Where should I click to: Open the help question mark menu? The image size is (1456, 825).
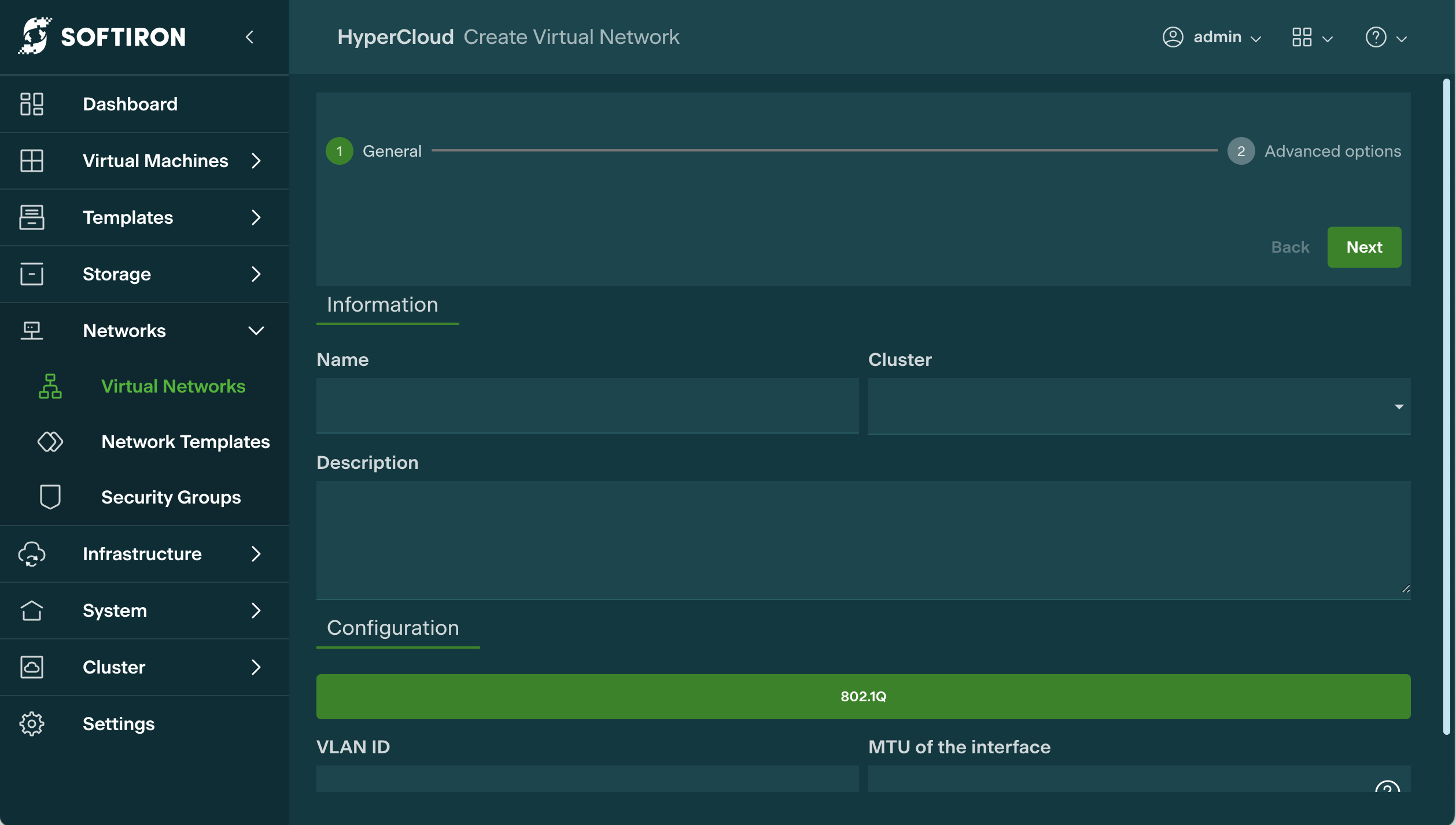click(1376, 37)
